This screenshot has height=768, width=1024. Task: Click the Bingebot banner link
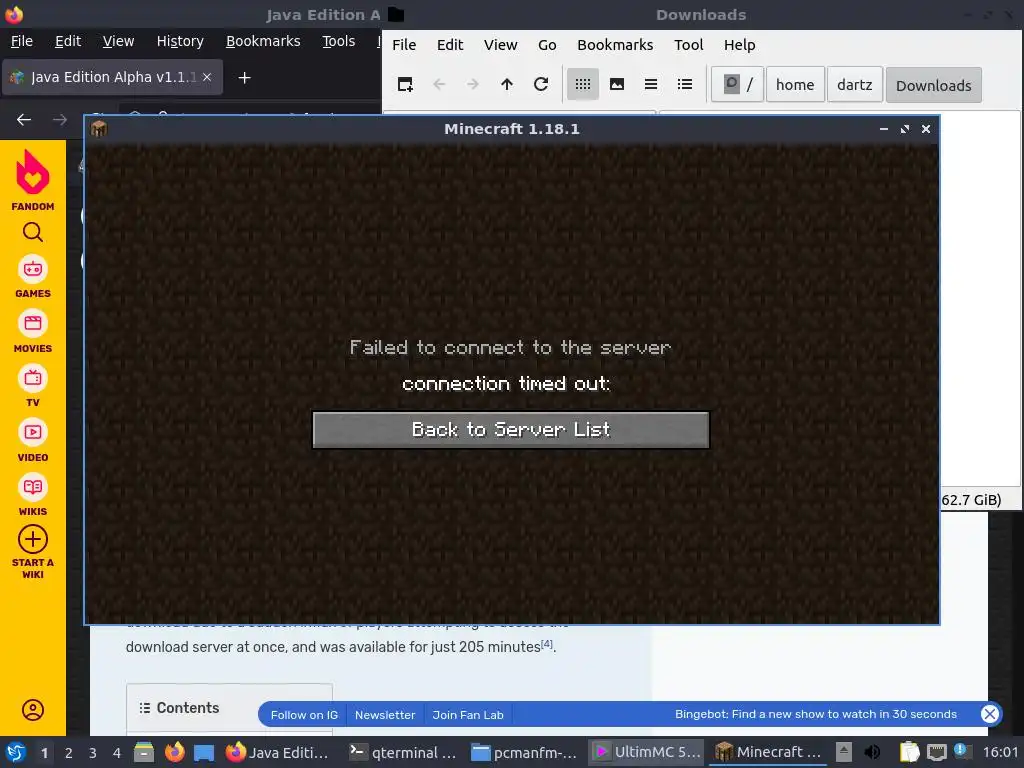point(816,714)
